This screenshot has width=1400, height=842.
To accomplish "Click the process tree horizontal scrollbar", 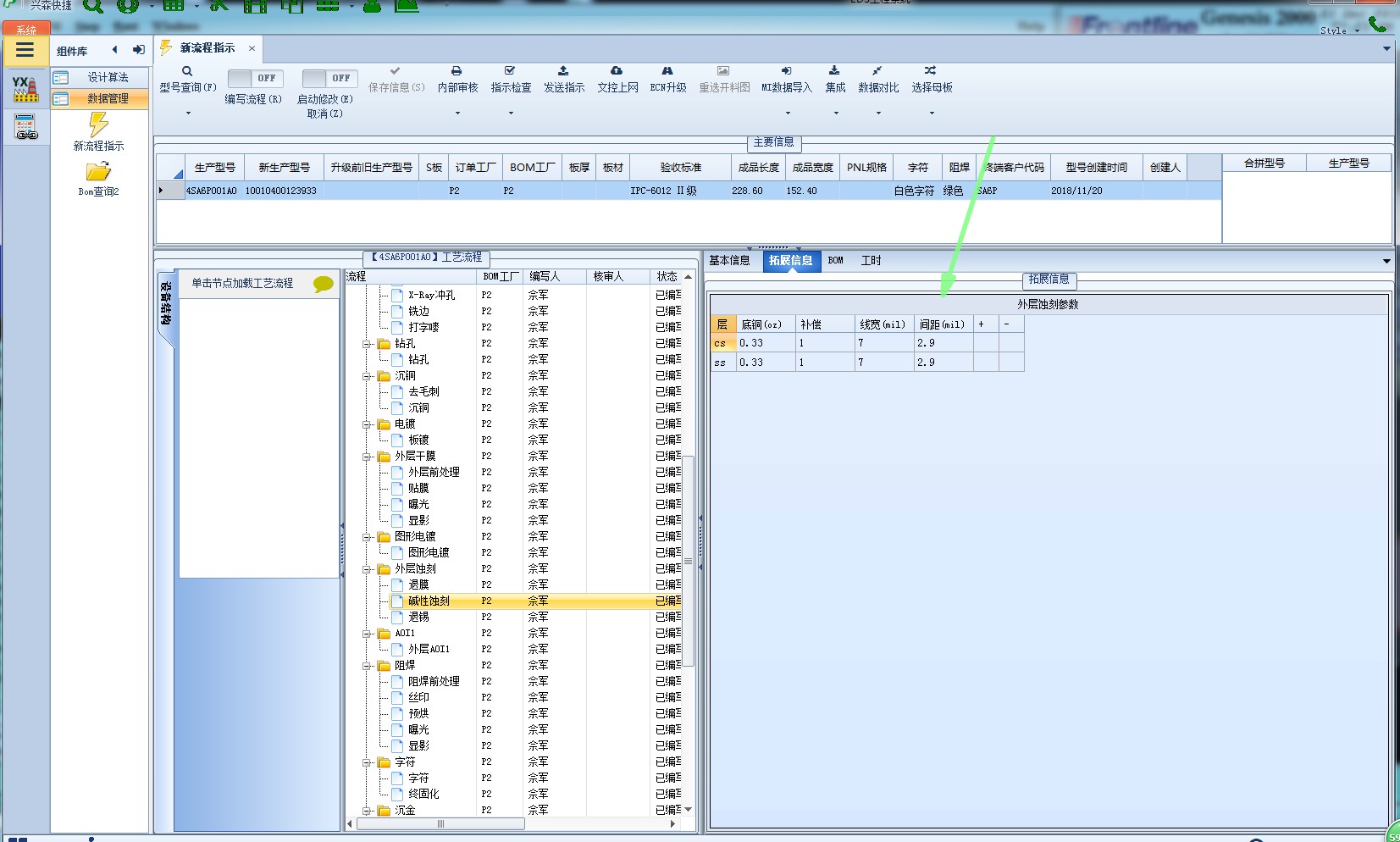I will (x=440, y=823).
